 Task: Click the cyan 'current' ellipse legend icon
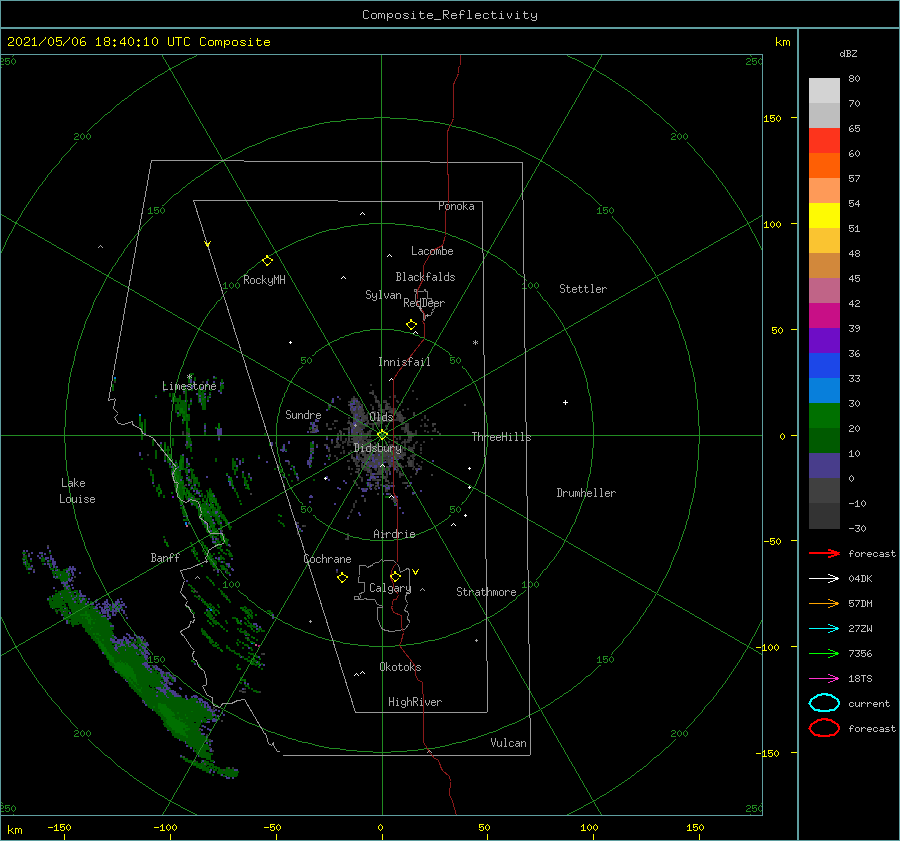tap(824, 703)
